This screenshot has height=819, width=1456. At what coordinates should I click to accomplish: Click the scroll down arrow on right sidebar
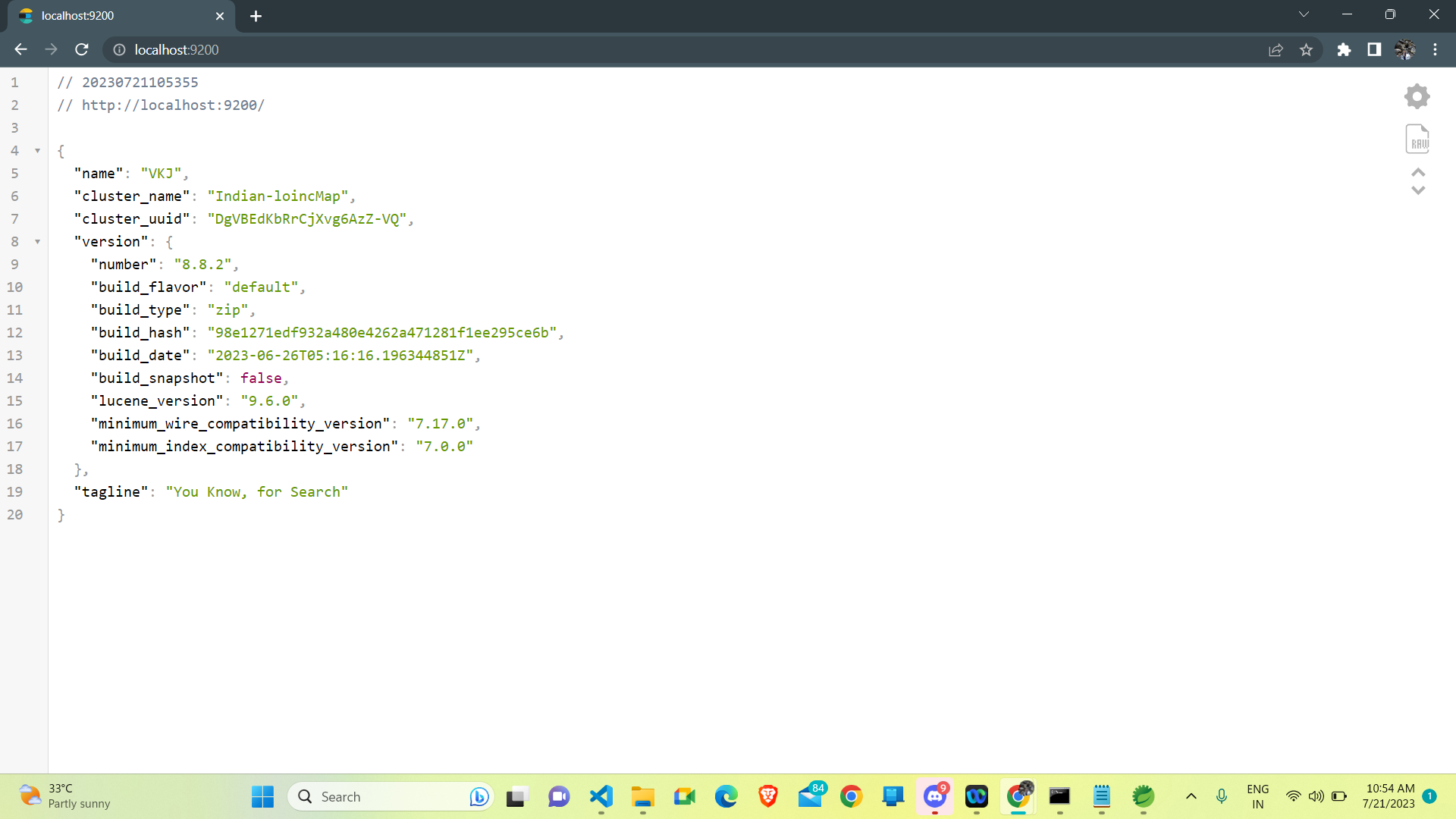pos(1417,190)
